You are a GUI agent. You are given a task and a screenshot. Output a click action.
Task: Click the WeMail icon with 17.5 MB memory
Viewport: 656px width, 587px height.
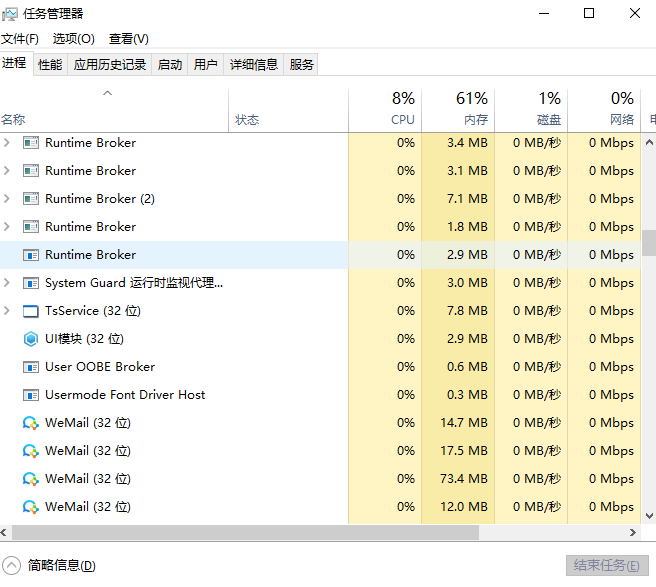pyautogui.click(x=31, y=451)
